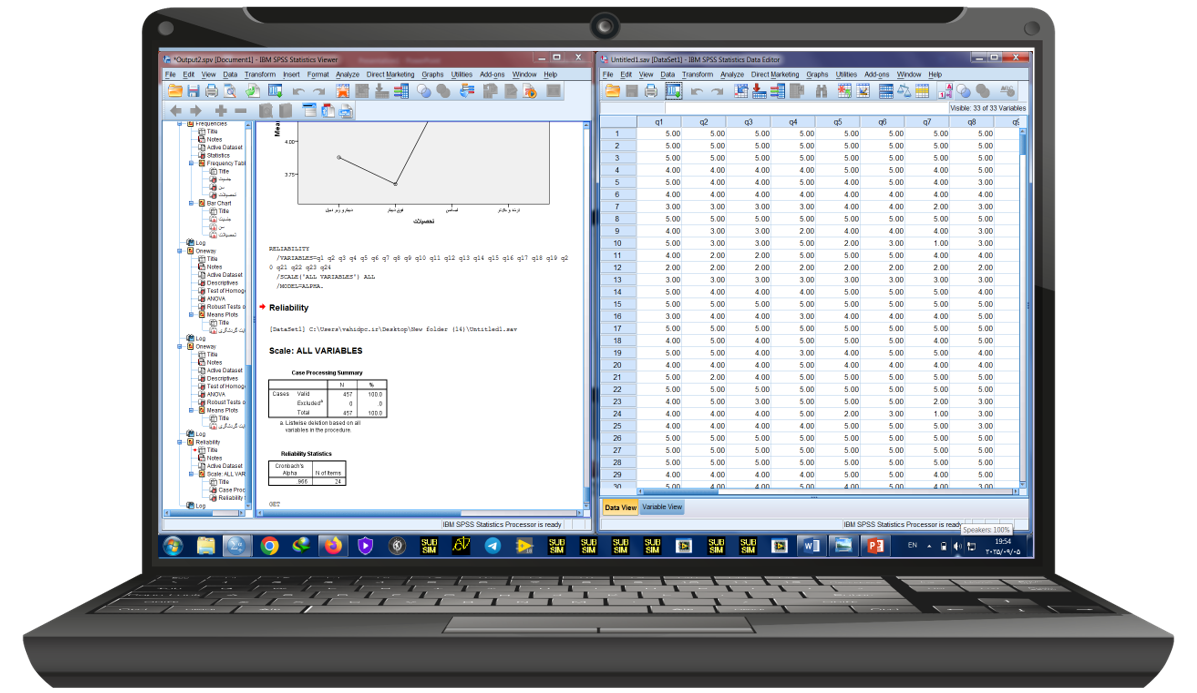This screenshot has height=693, width=1197.
Task: Open the Value Labels toolbar icon
Action: tap(947, 92)
